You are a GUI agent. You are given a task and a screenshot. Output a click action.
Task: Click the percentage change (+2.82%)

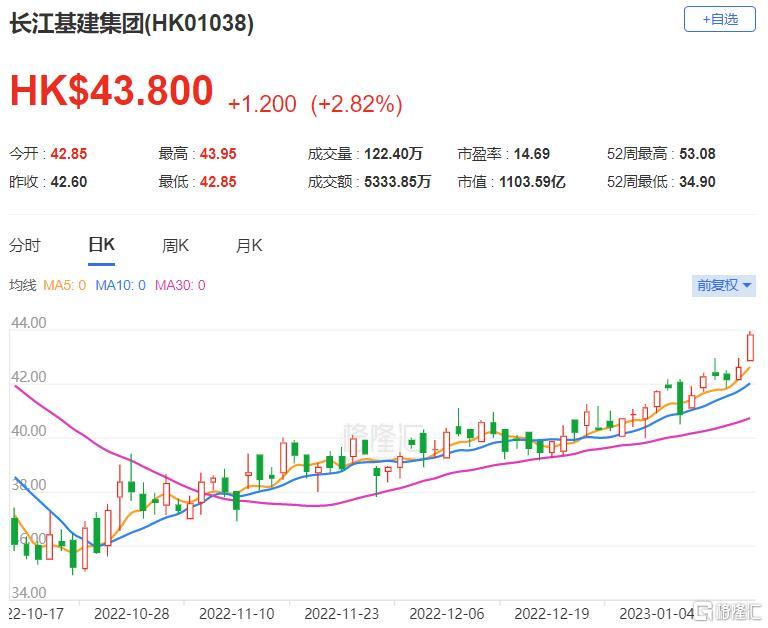(356, 104)
